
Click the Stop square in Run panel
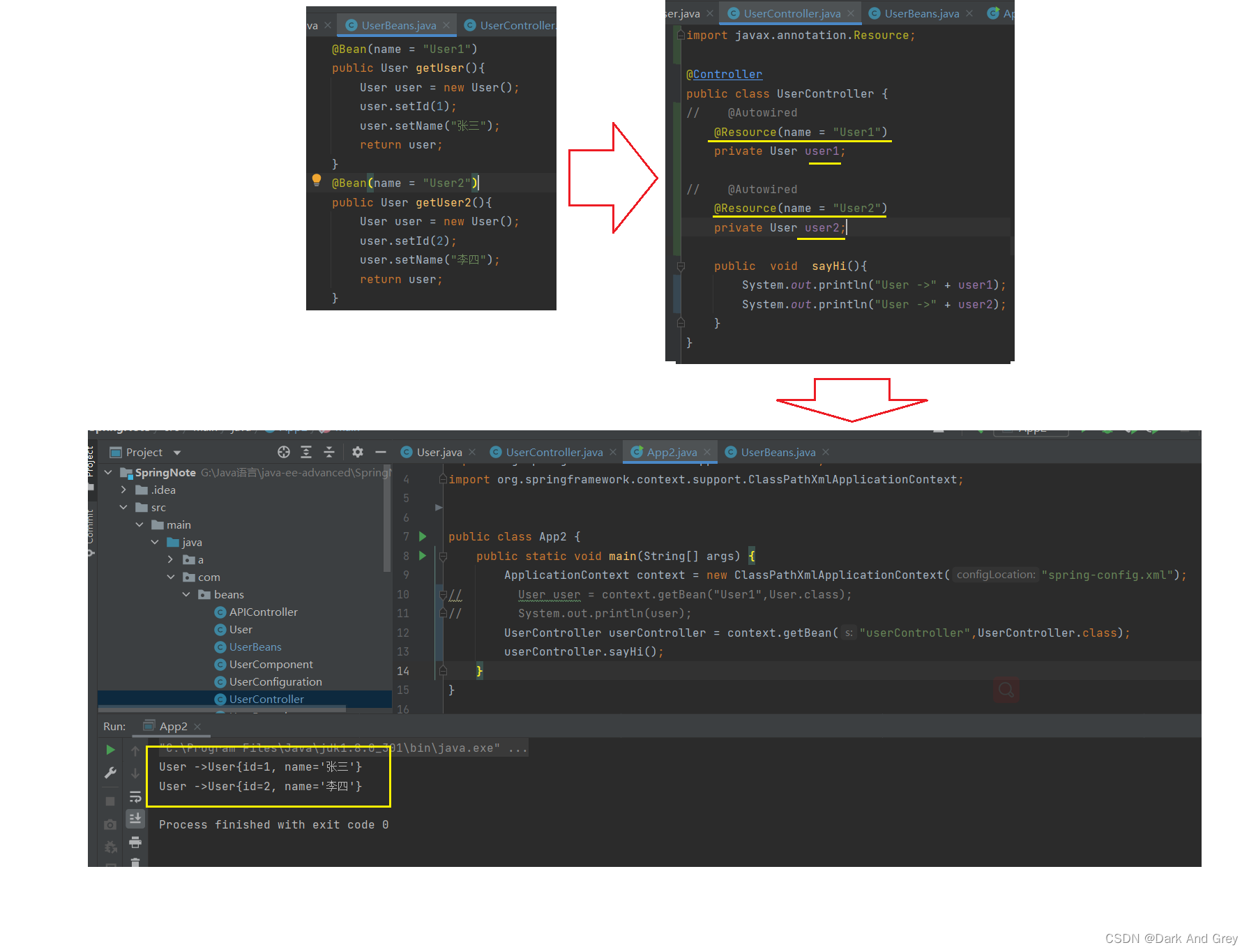[x=110, y=801]
